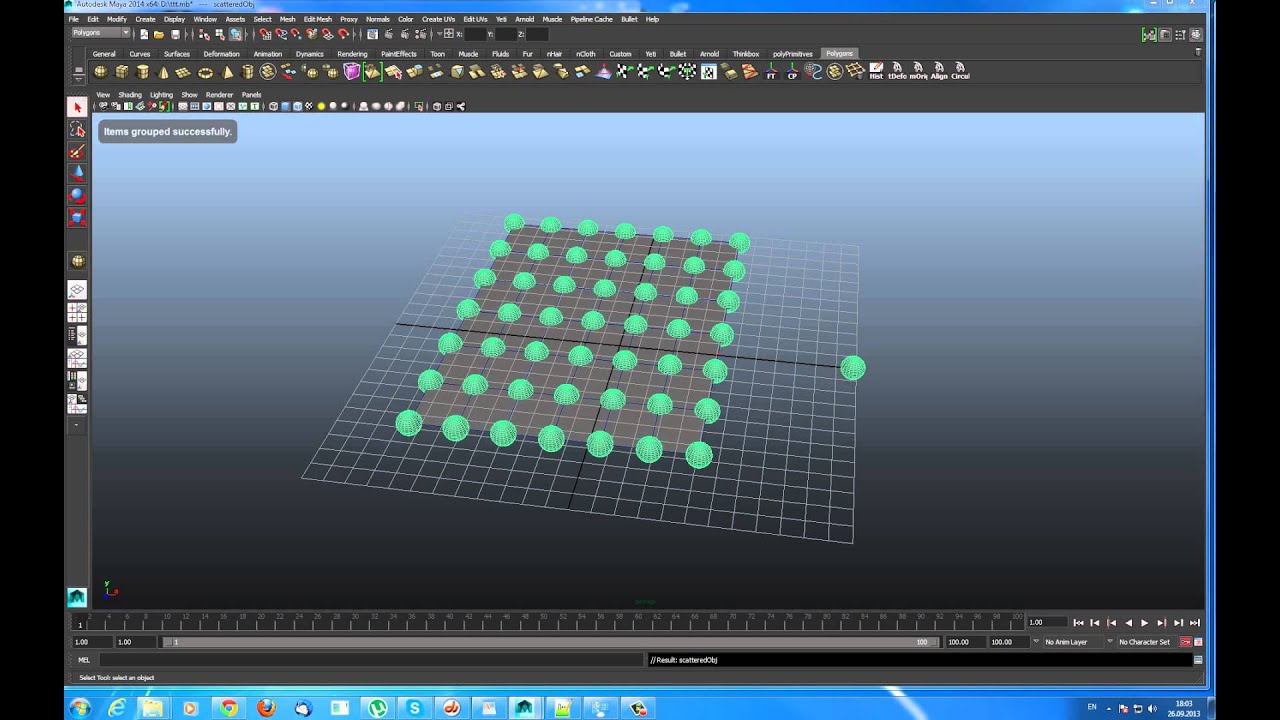Open the No Character Set dropdown

(1147, 642)
